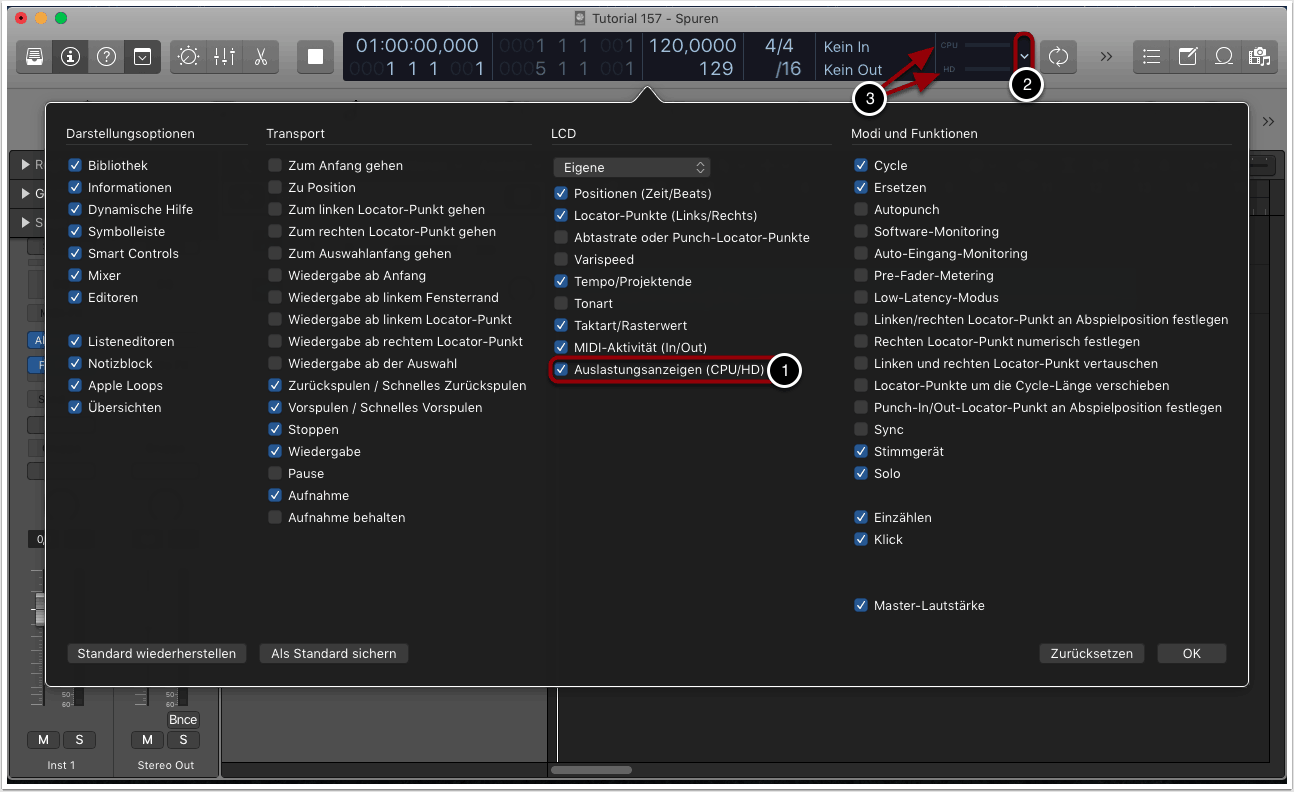Uncheck Auslastungsanzeigen (CPU/HD)

click(x=561, y=369)
